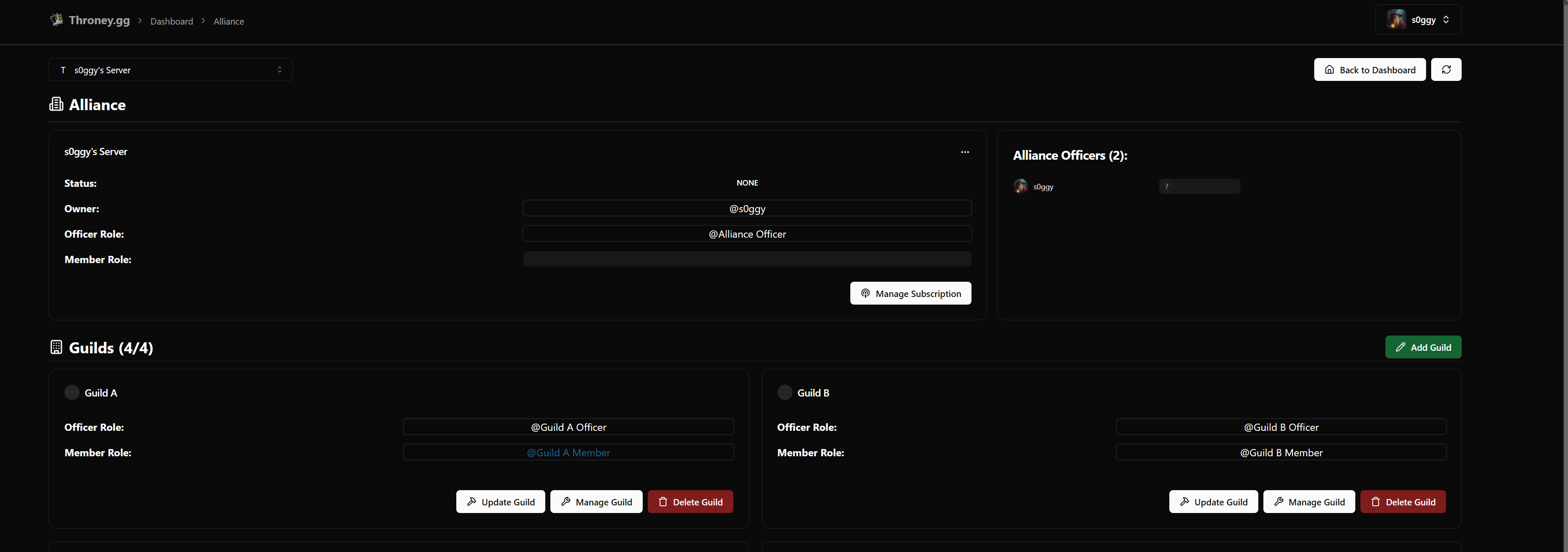
Task: Click the Dashboard breadcrumb link
Action: [172, 21]
